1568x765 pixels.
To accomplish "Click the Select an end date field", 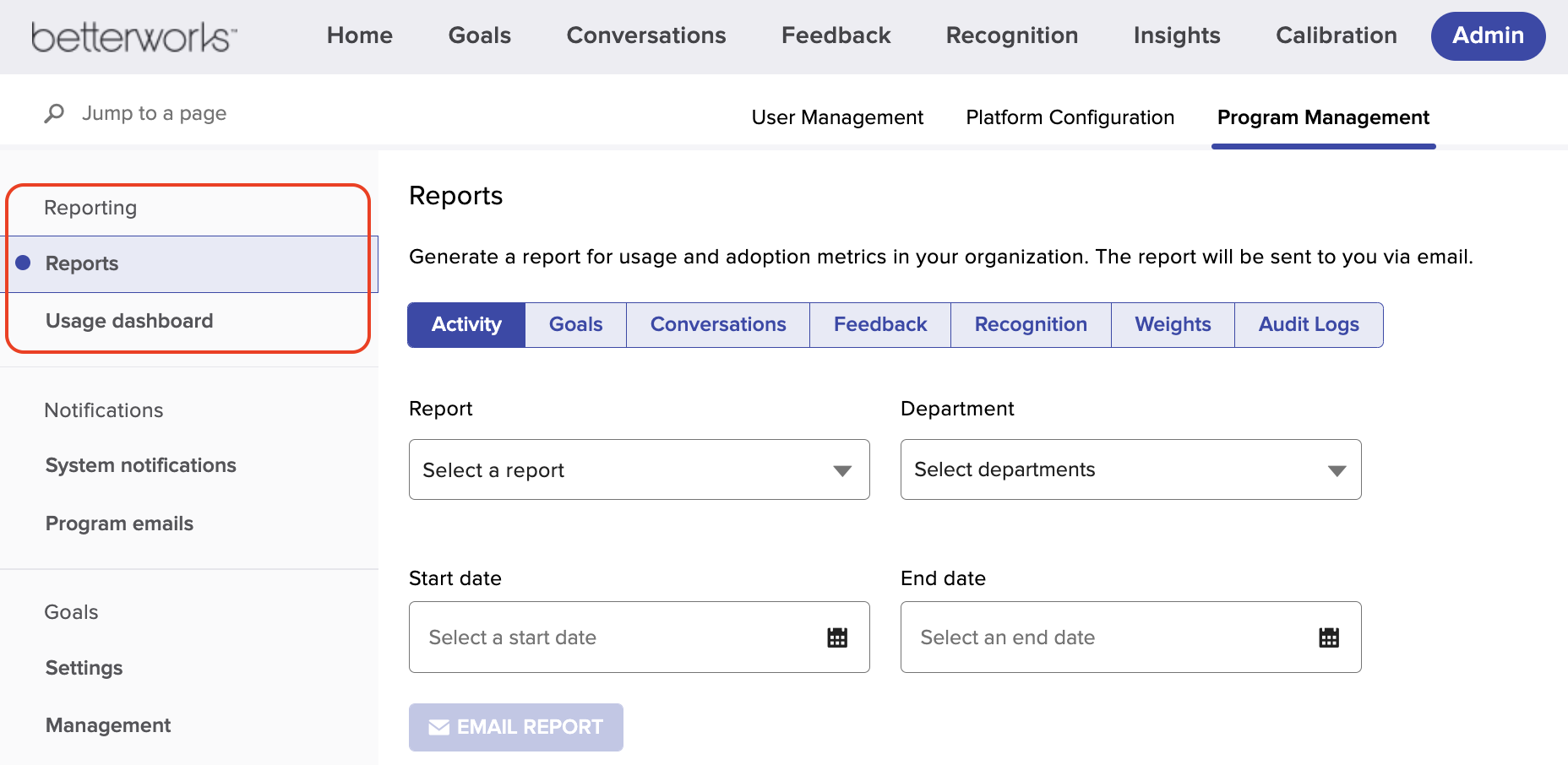I will [1131, 637].
